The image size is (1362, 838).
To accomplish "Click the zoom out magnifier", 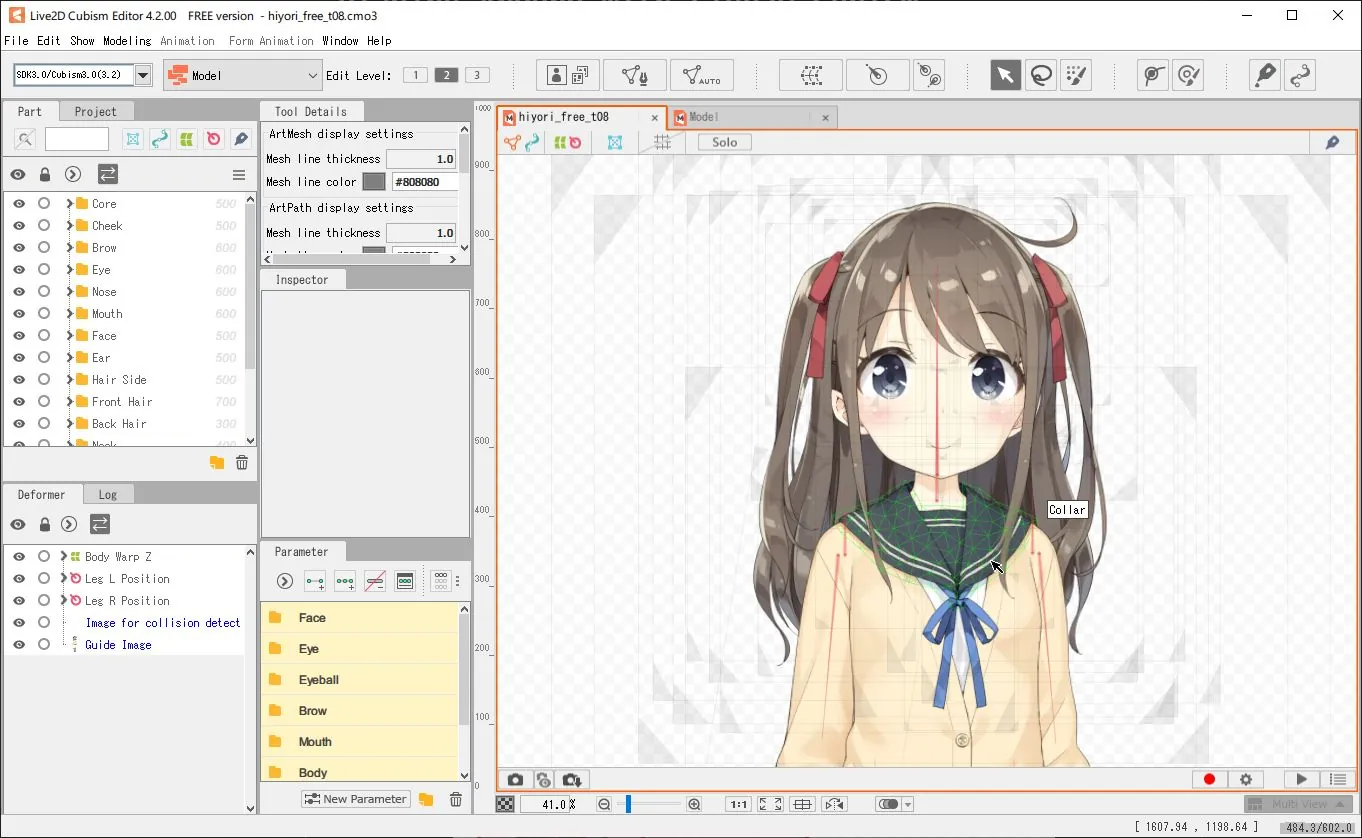I will point(604,804).
